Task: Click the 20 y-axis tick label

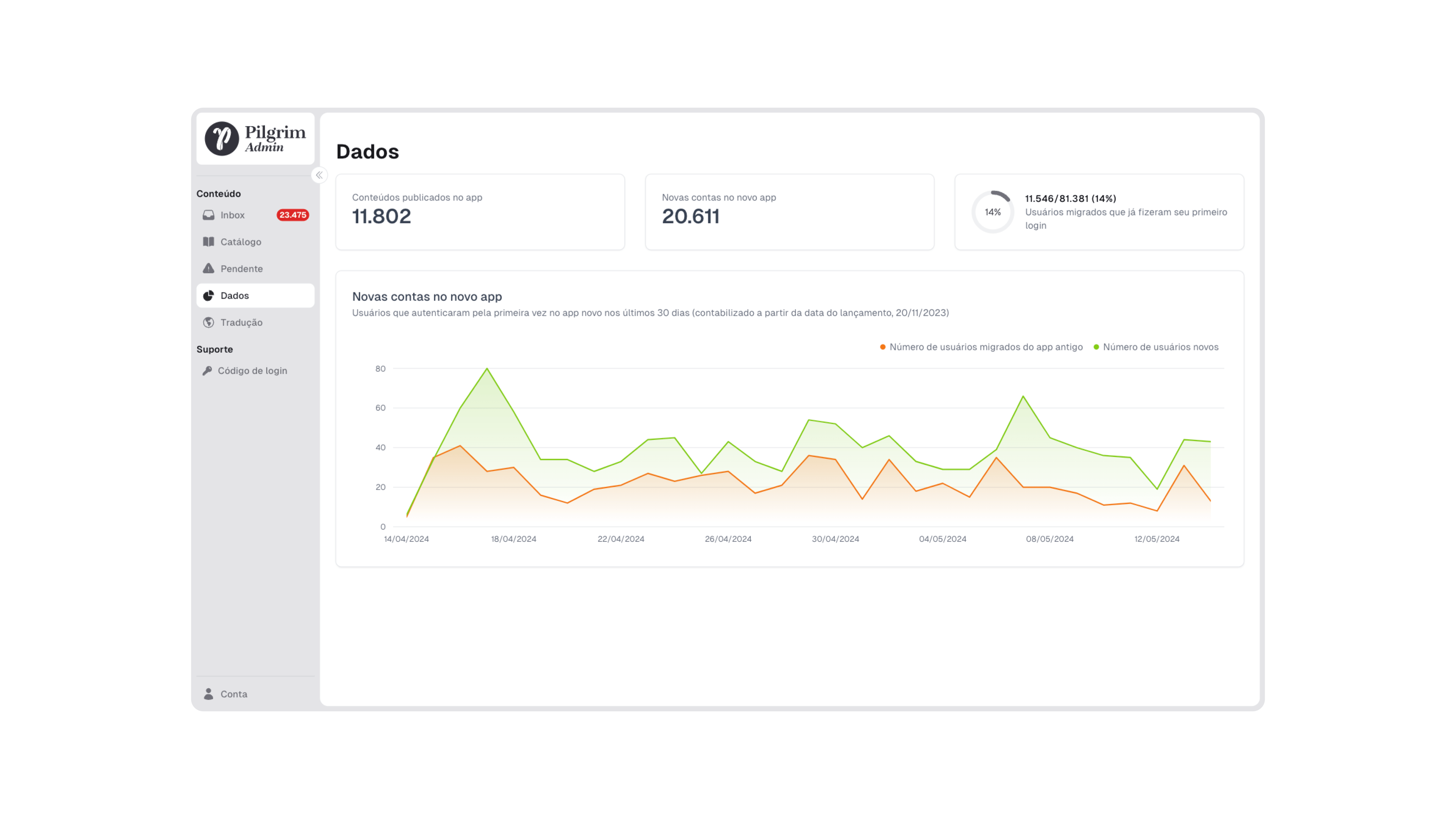Action: click(380, 487)
